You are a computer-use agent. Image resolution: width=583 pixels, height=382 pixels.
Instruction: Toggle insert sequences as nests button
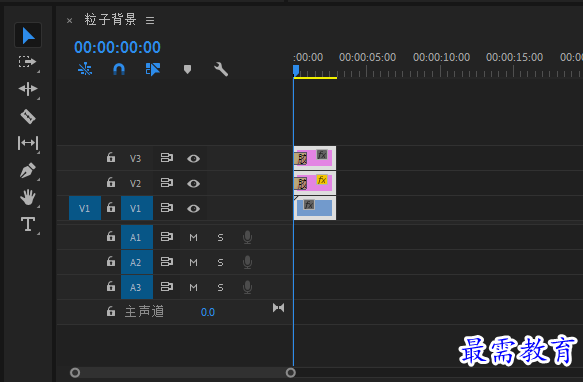tap(85, 69)
